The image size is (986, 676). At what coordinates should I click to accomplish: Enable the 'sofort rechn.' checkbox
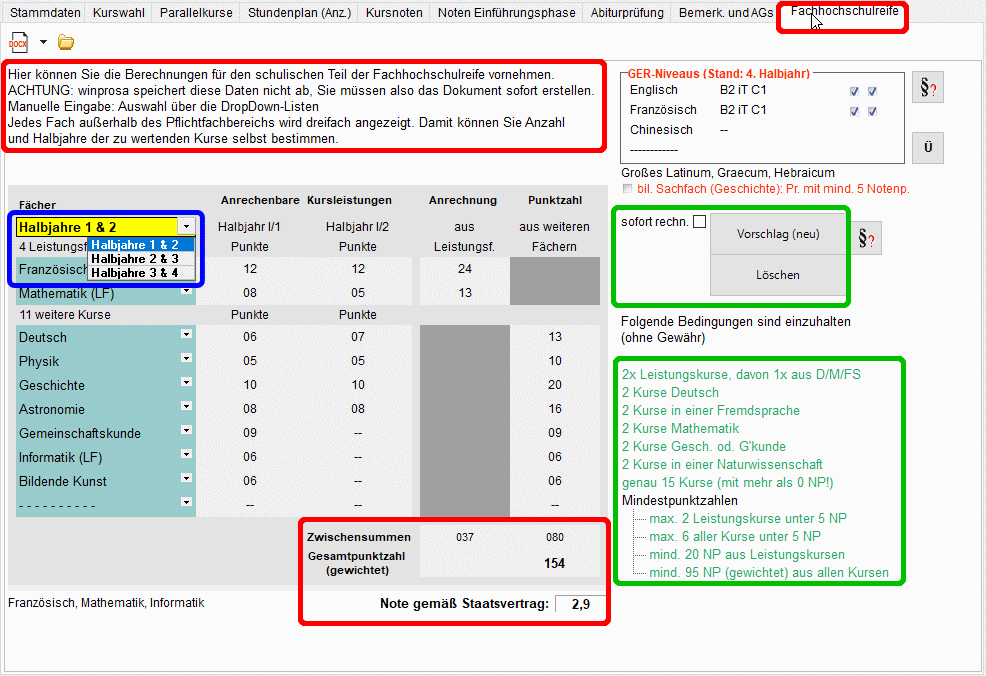coord(699,221)
